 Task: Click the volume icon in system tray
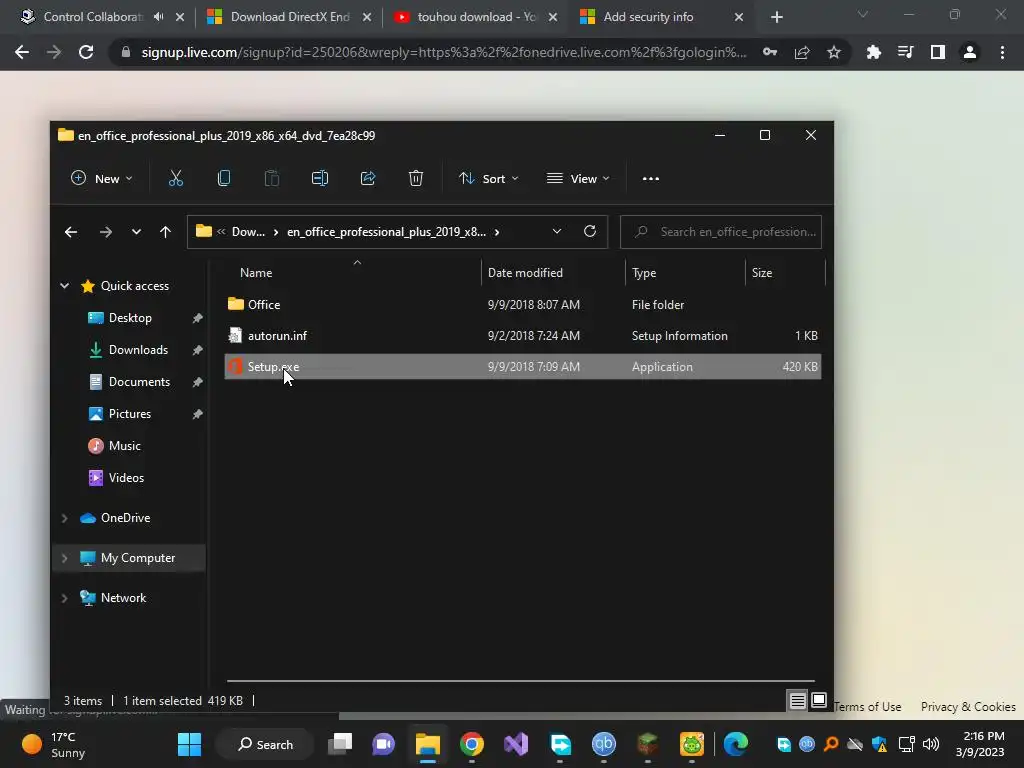point(931,744)
